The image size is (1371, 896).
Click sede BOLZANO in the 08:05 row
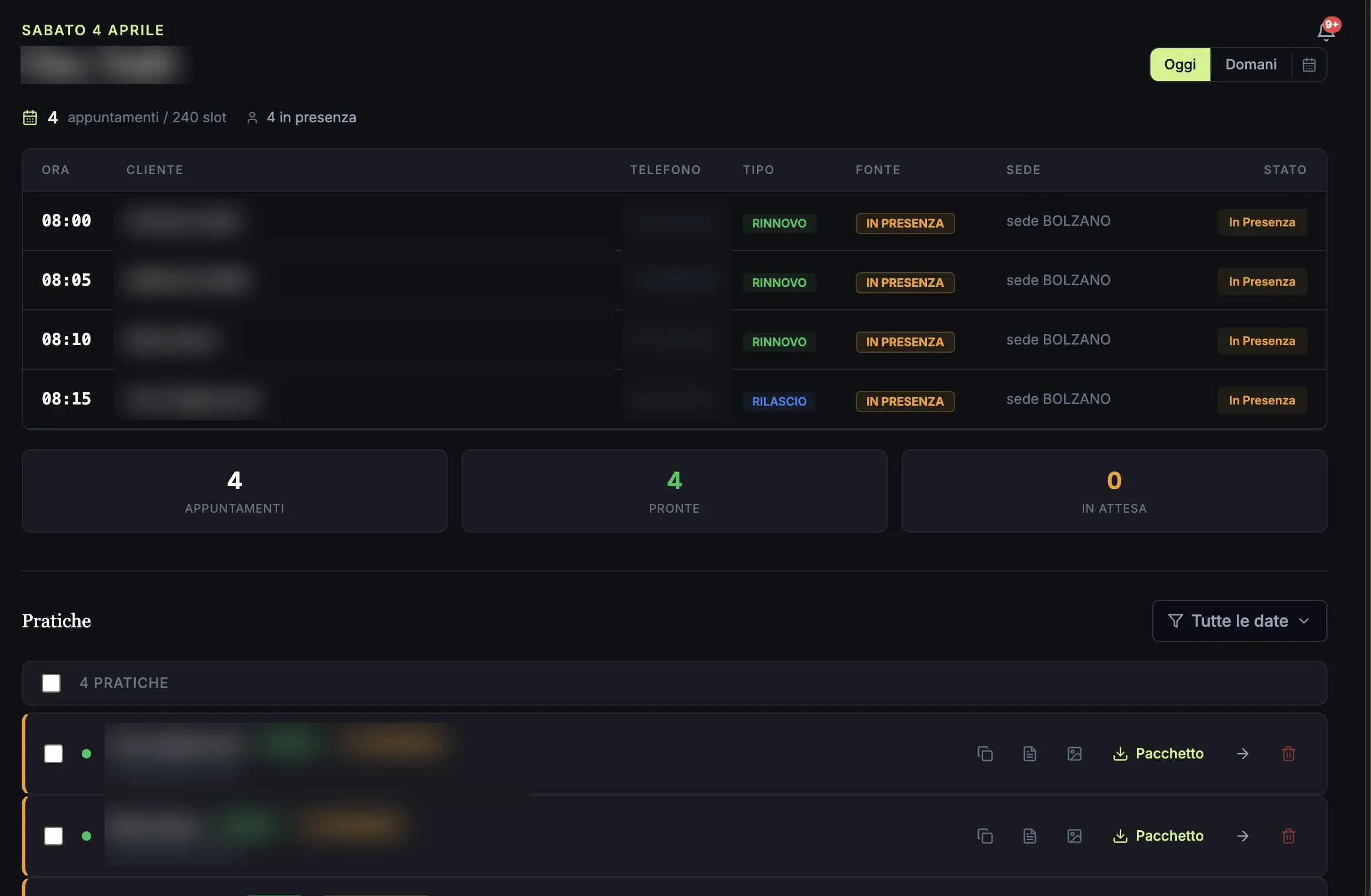point(1058,280)
